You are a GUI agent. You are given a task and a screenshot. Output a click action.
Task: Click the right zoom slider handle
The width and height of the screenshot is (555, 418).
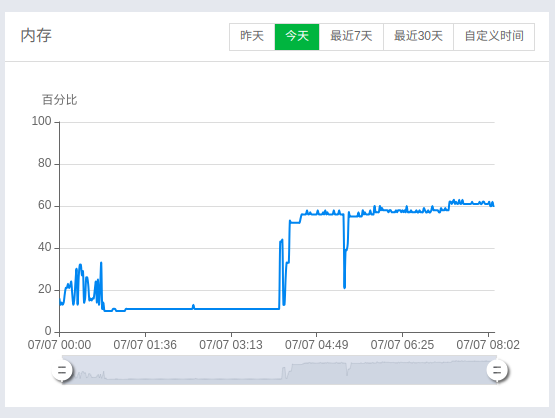click(497, 371)
